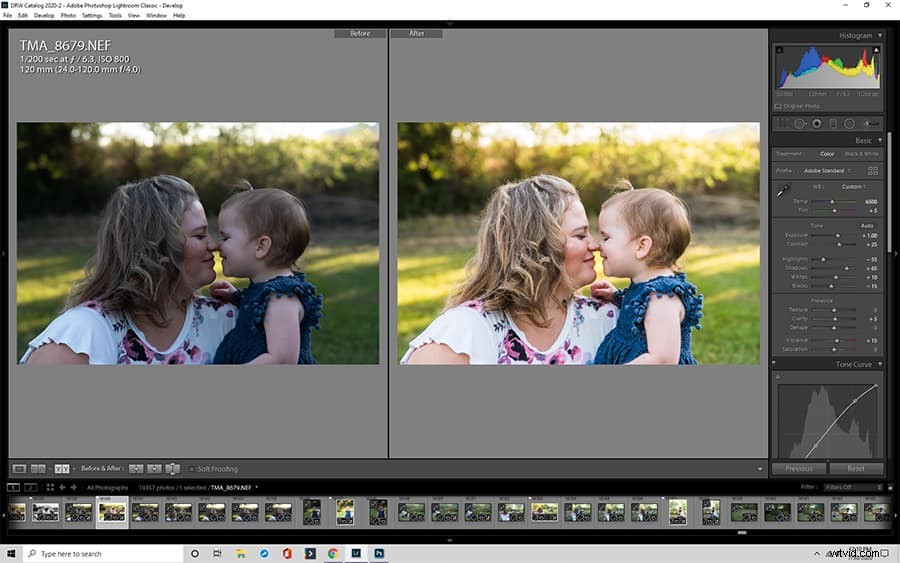The width and height of the screenshot is (900, 563).
Task: Switch to Loupe view mode
Action: (x=19, y=469)
